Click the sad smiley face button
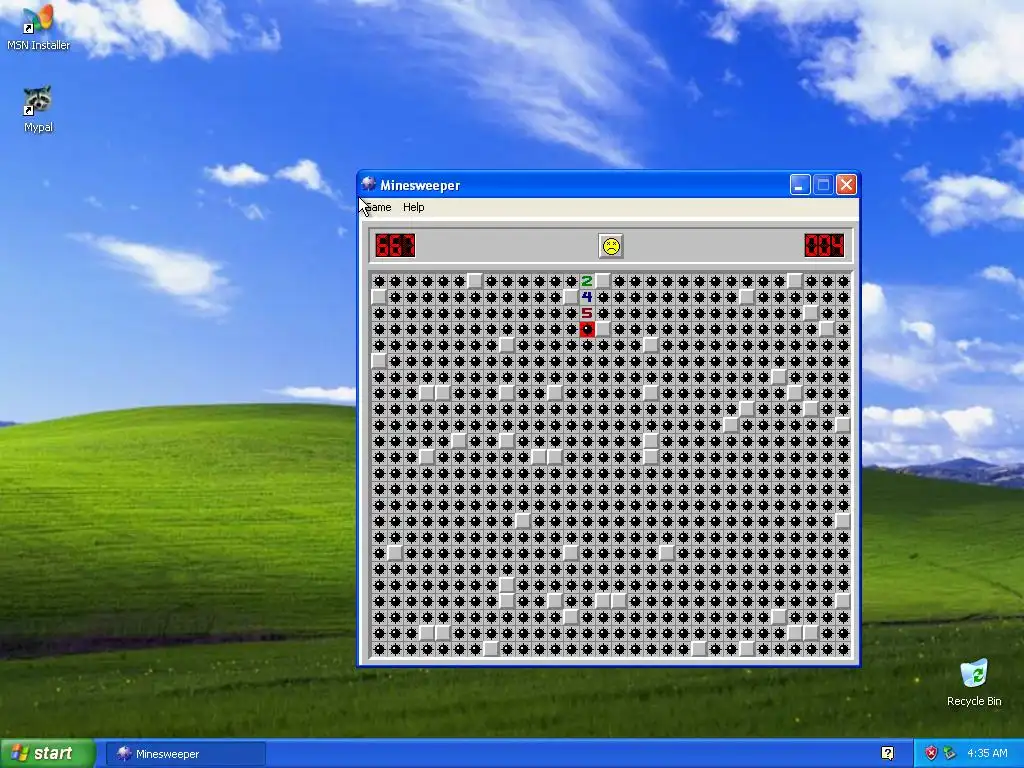 tap(611, 246)
